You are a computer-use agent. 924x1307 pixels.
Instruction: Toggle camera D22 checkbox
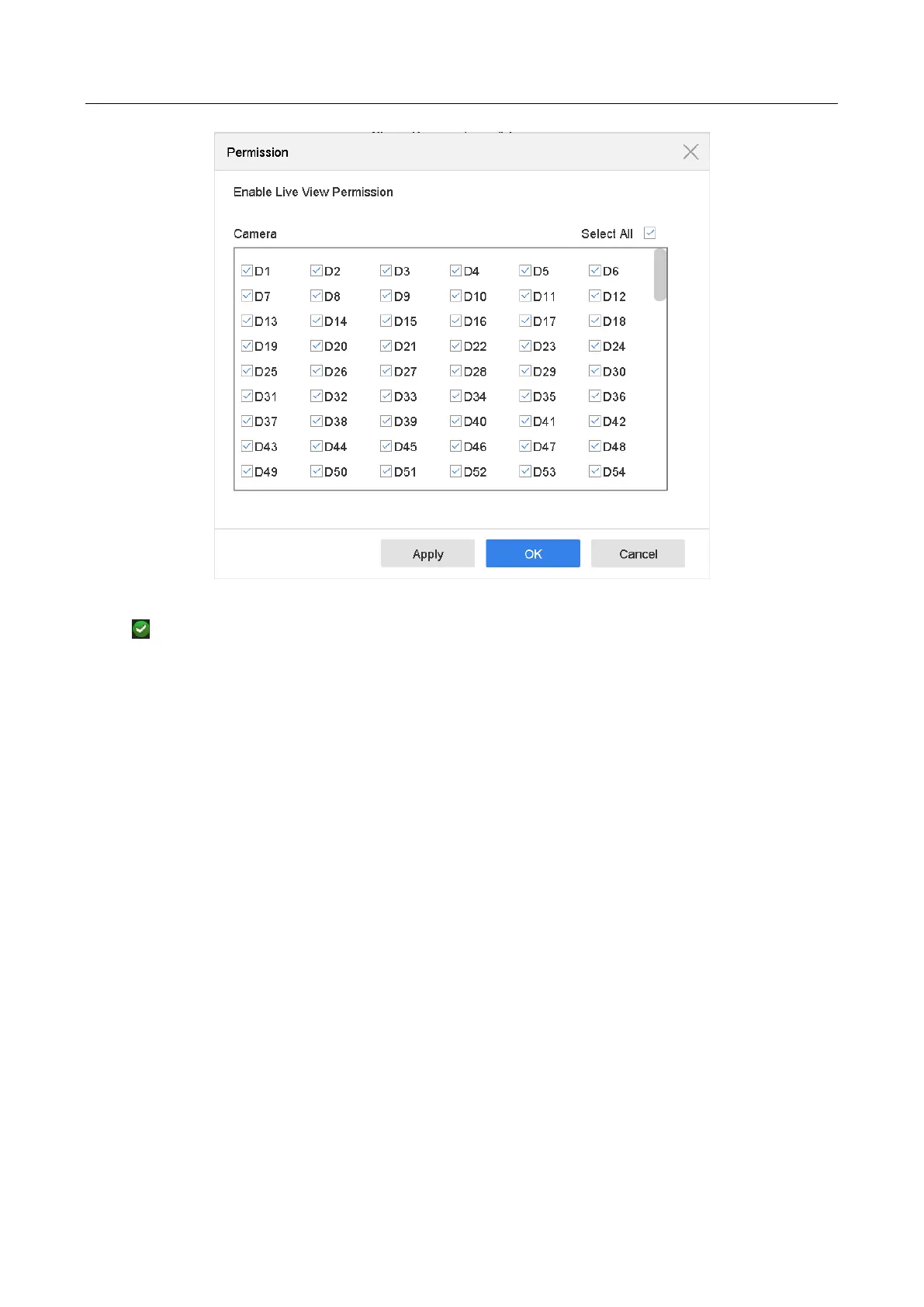(x=456, y=346)
